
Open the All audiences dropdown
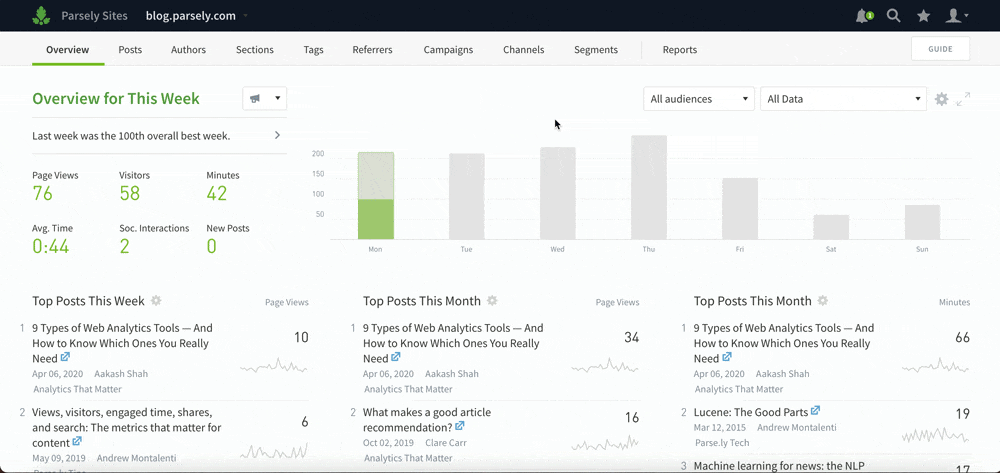click(x=699, y=99)
